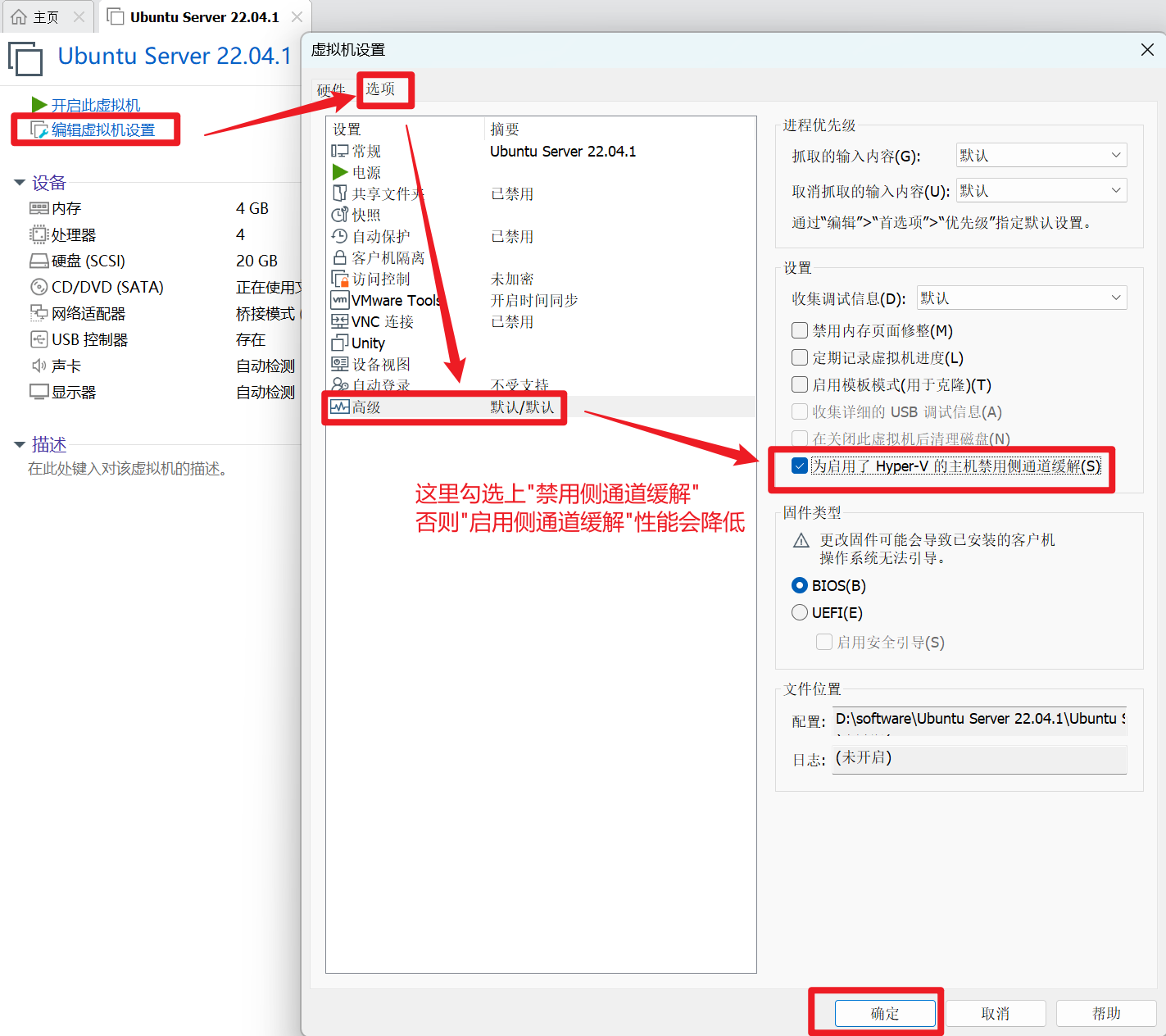
Task: Click 不受支持 autologin summary text
Action: click(519, 384)
